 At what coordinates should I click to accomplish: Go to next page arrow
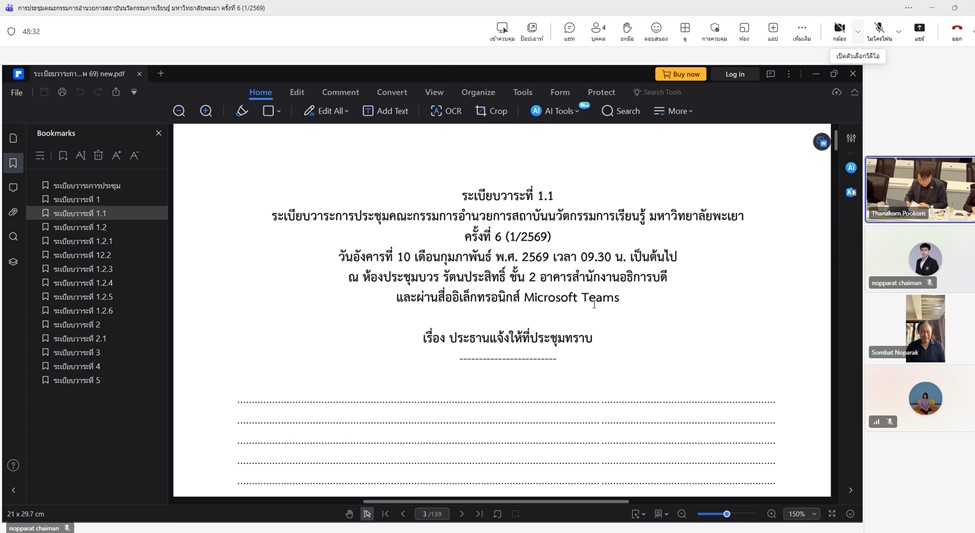tap(461, 514)
